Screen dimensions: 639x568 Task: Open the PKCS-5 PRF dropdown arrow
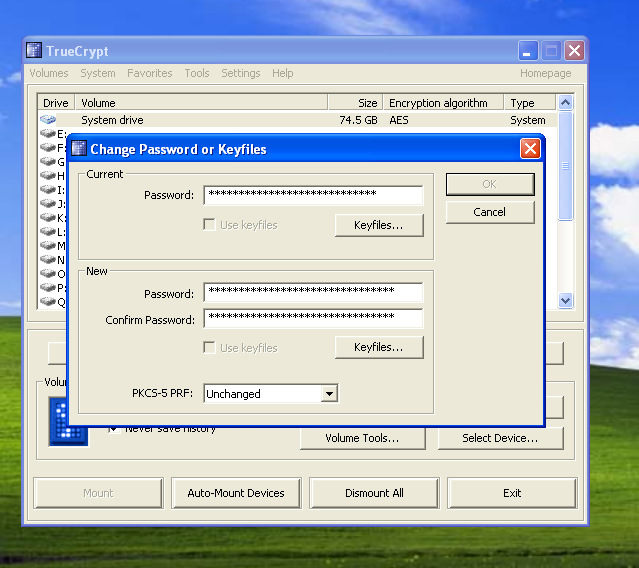point(329,394)
